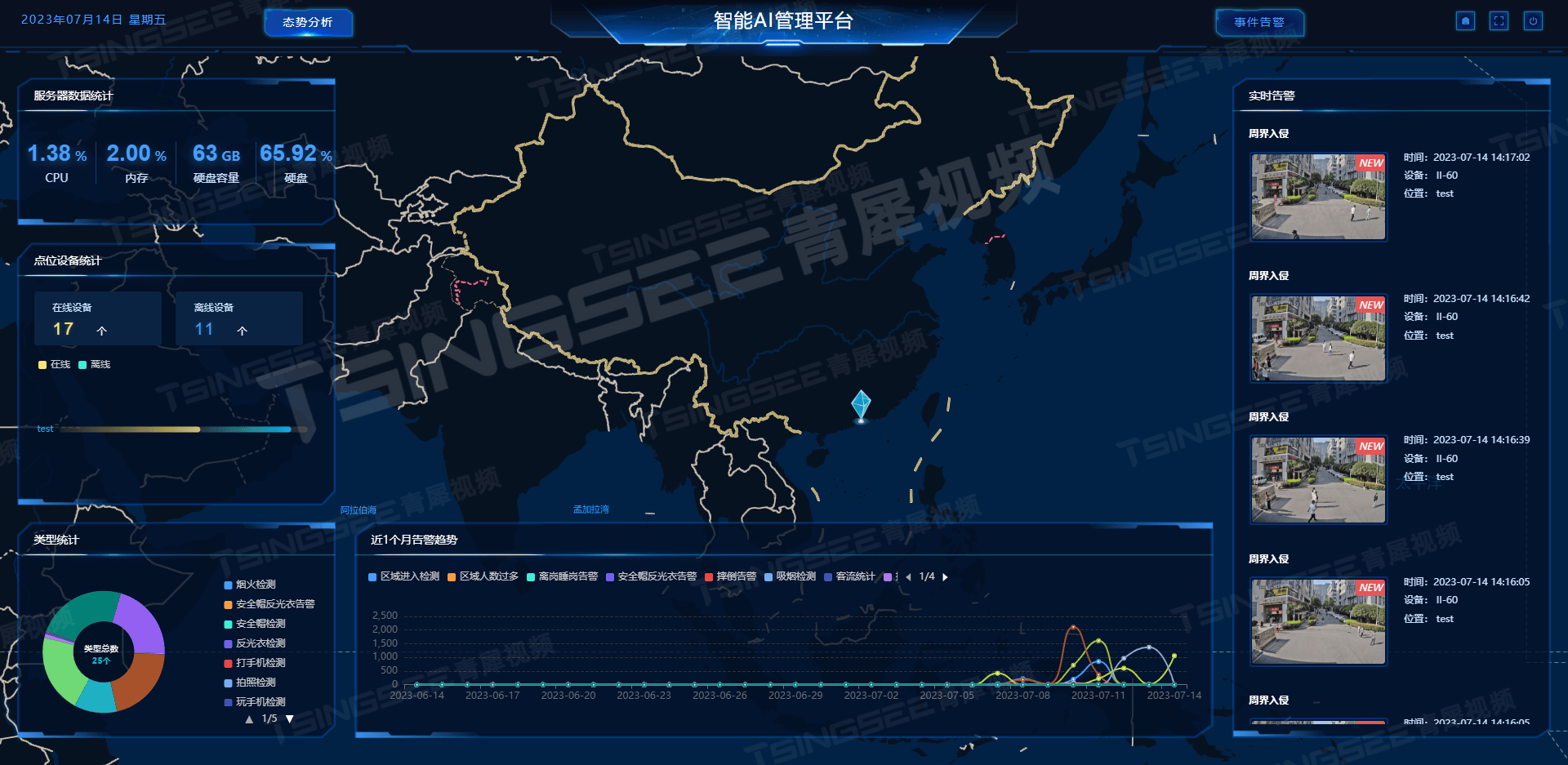
Task: Toggle 在线 legend in device statistics
Action: click(x=55, y=365)
